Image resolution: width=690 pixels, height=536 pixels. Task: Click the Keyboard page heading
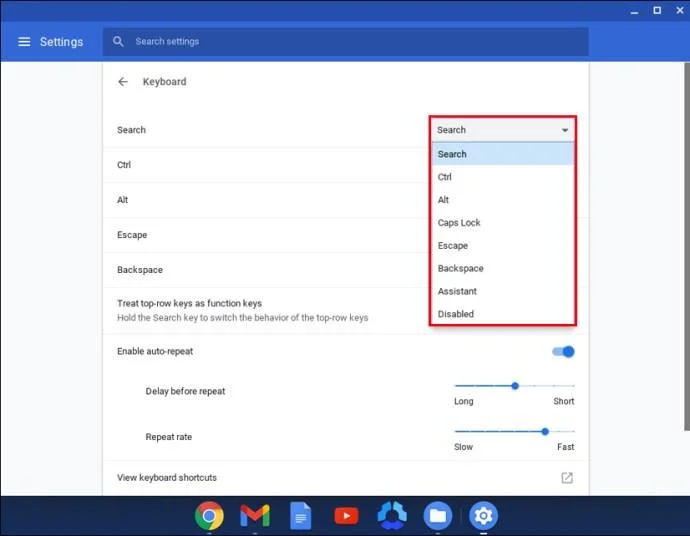pyautogui.click(x=165, y=82)
